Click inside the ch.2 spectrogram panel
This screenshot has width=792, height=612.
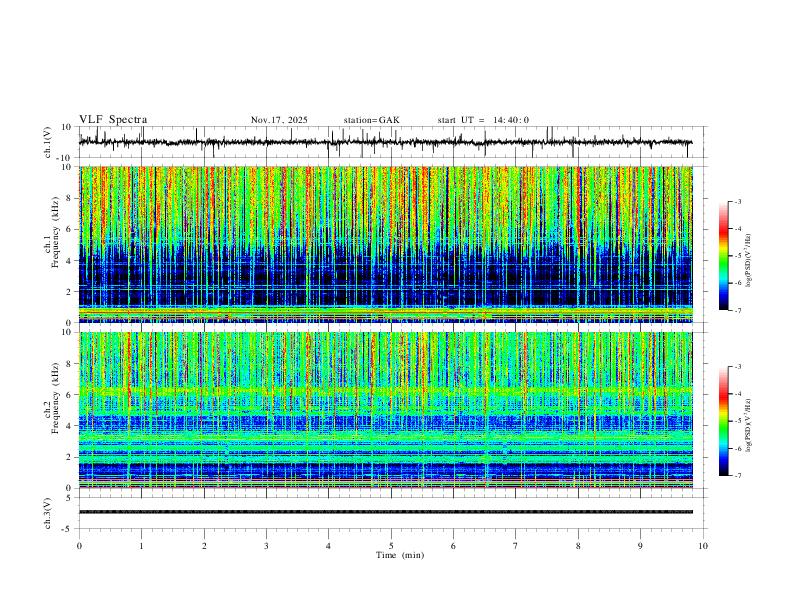point(386,410)
